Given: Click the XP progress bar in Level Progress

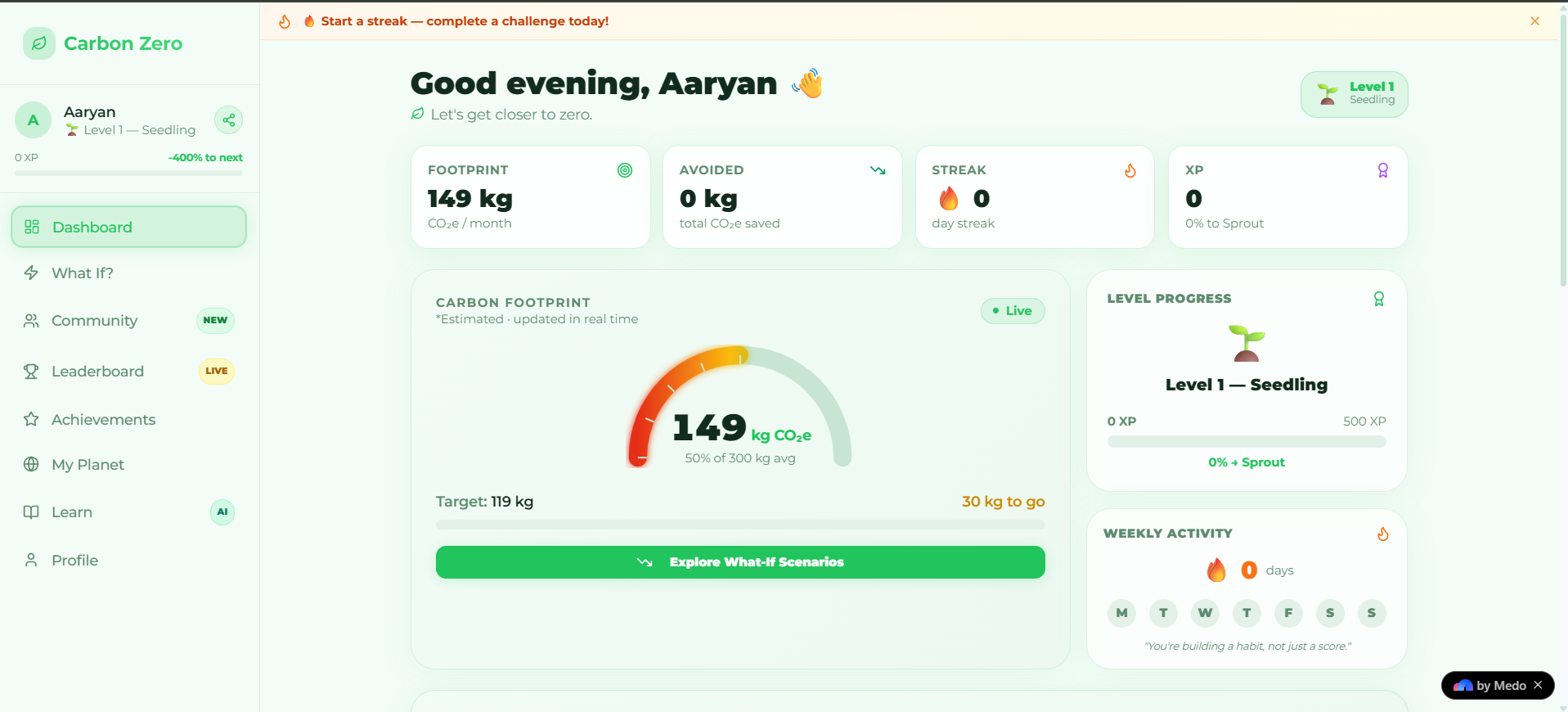Looking at the screenshot, I should coord(1247,442).
